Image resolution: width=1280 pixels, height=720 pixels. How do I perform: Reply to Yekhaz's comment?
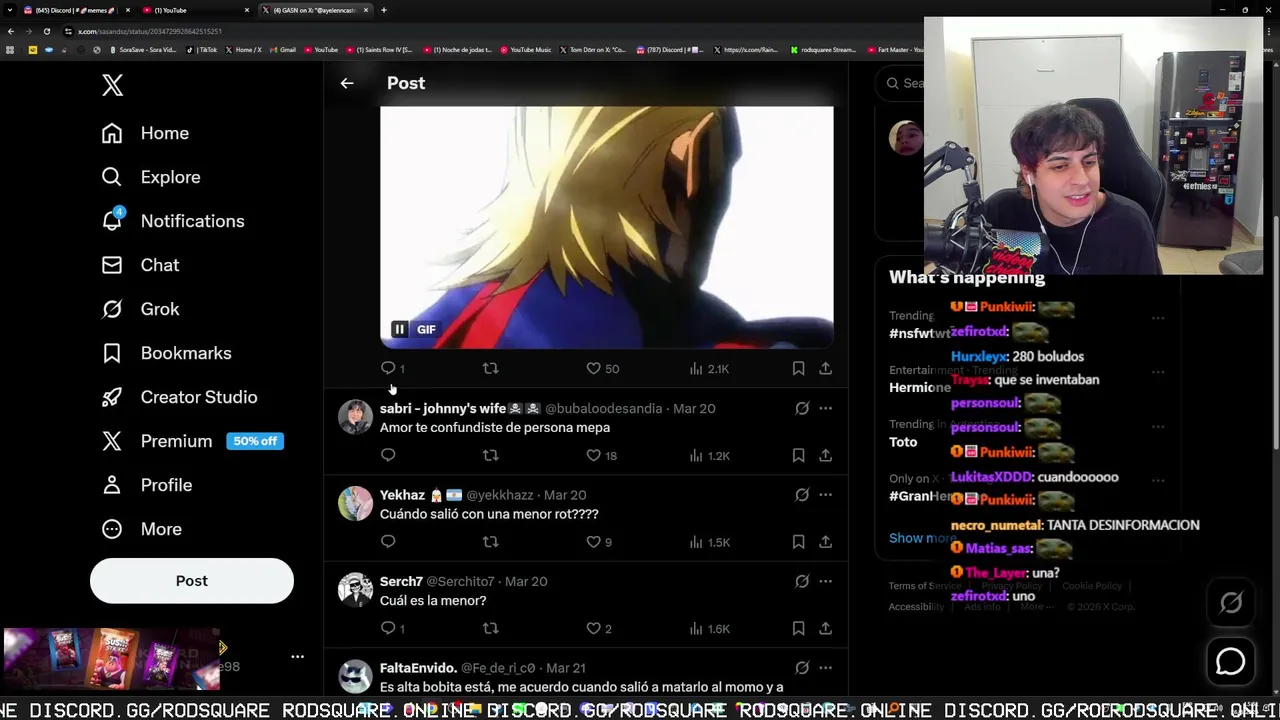pos(388,542)
